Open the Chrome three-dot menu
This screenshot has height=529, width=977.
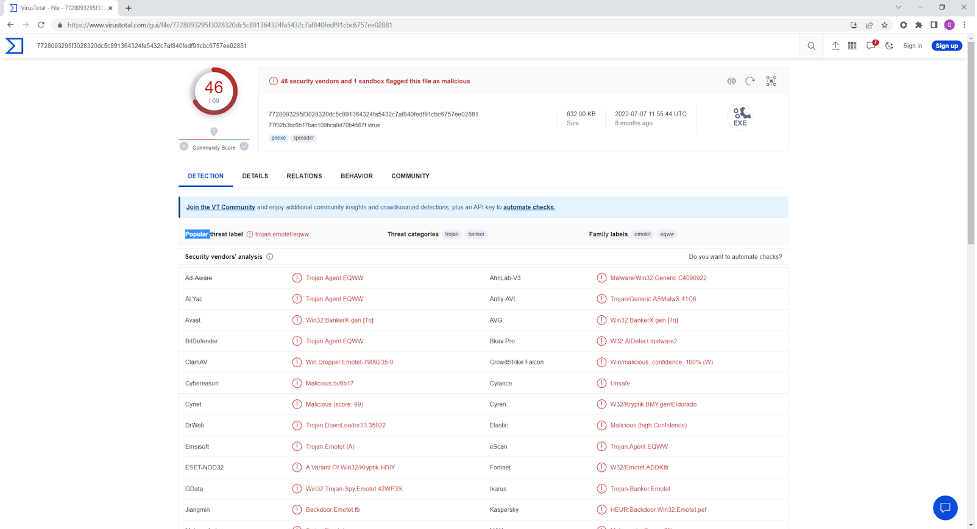pos(965,25)
